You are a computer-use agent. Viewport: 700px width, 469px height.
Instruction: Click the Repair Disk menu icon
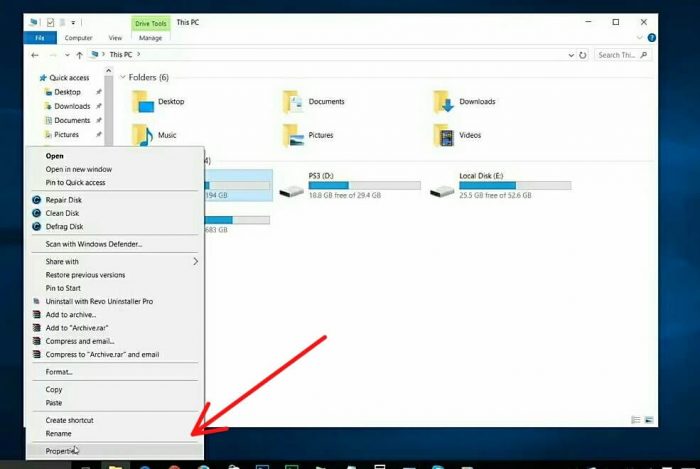pos(37,200)
